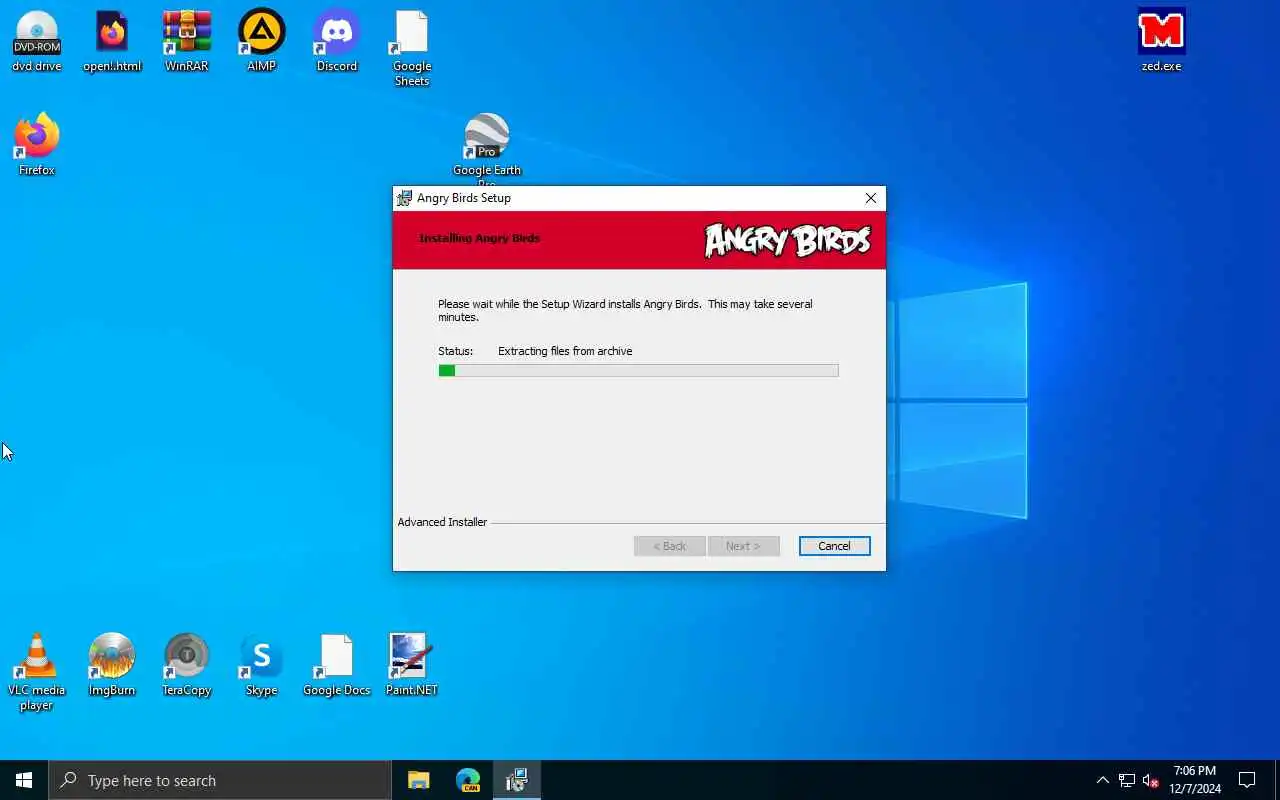Select the AIMP desktop shortcut
This screenshot has height=800, width=1280.
261,42
